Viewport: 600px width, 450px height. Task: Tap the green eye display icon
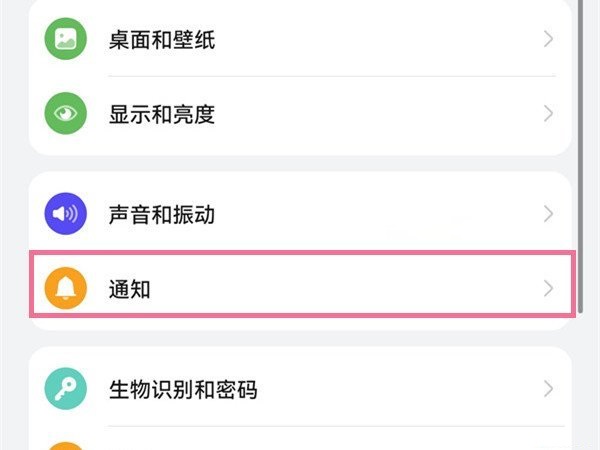67,114
